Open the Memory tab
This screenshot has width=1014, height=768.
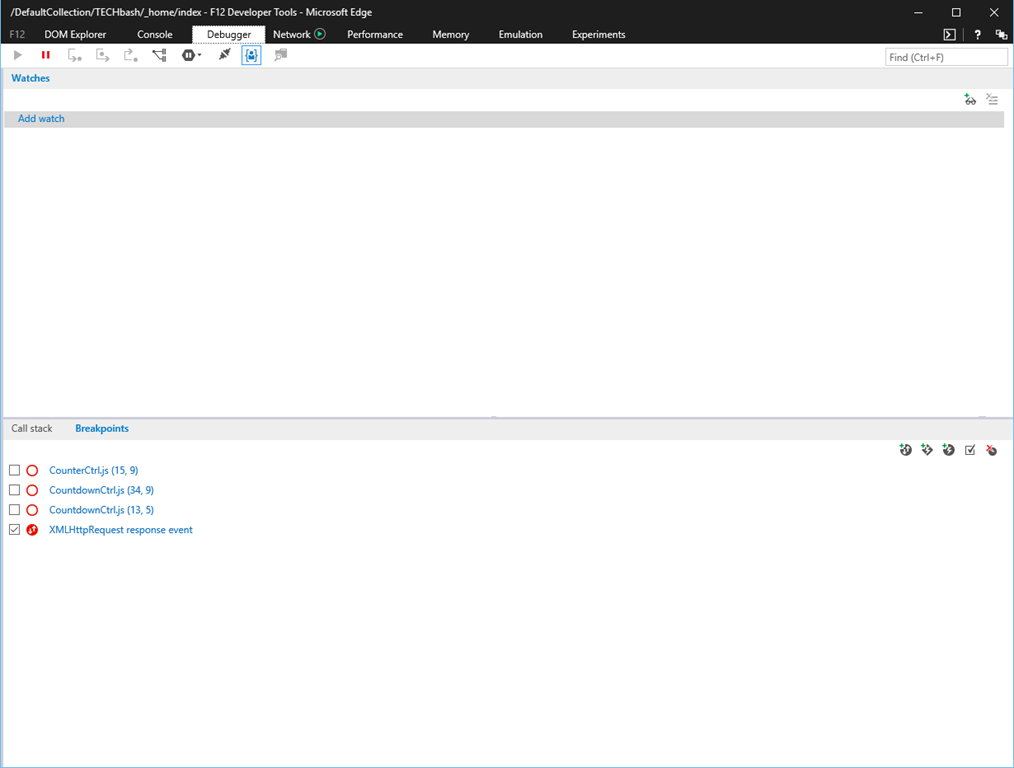(x=451, y=35)
